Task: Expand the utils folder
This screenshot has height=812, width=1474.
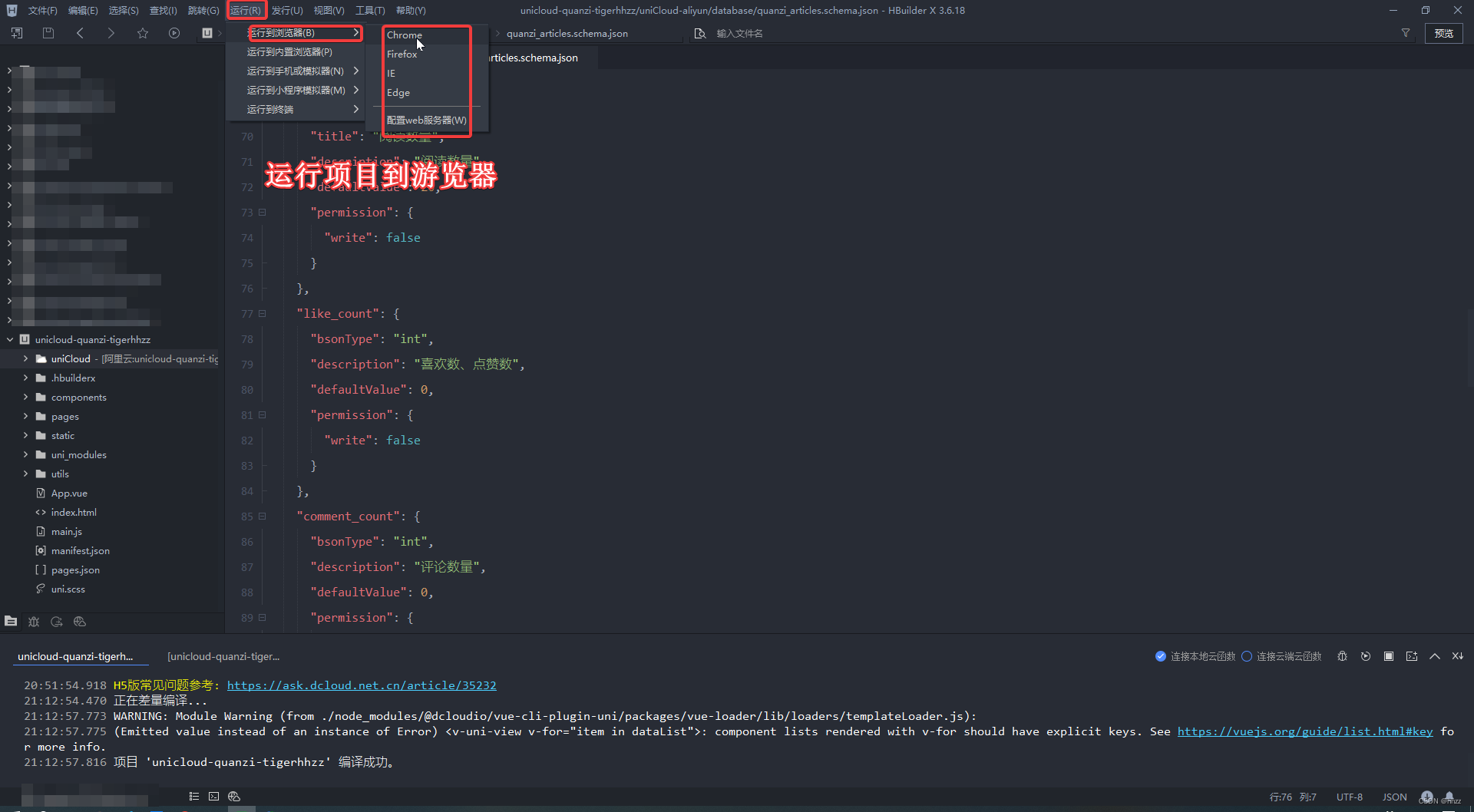Action: 25,474
